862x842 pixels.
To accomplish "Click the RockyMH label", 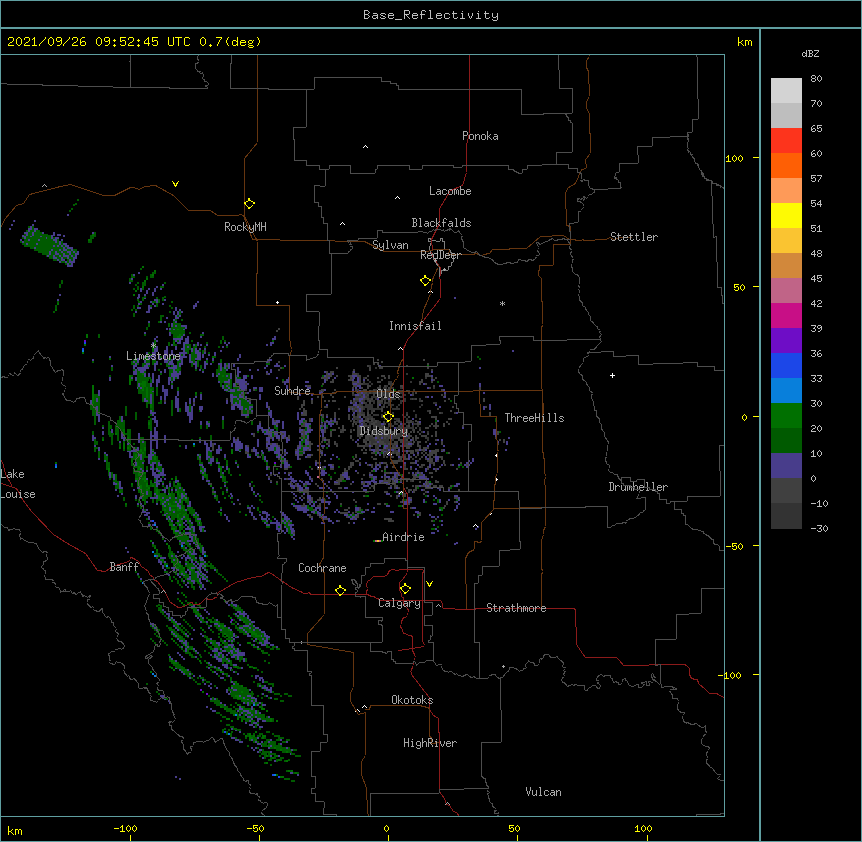I will pyautogui.click(x=245, y=227).
